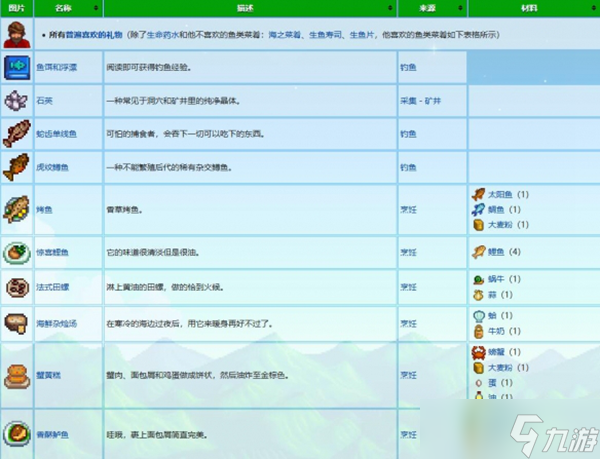Click the chowder bowl icon beside 海鲜杂烩汤
Image resolution: width=600 pixels, height=459 pixels.
pos(16,324)
